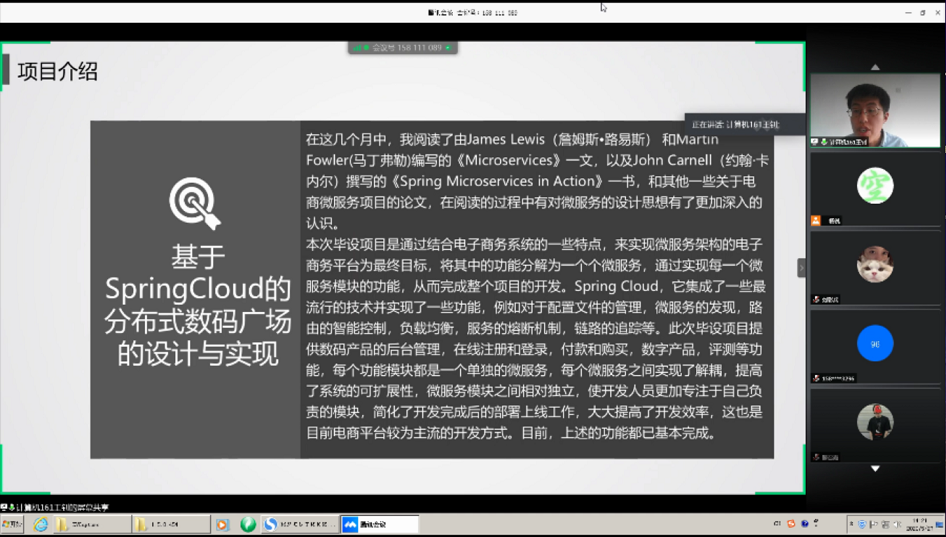Click the orange host icon under the 空 avatar

click(816, 220)
